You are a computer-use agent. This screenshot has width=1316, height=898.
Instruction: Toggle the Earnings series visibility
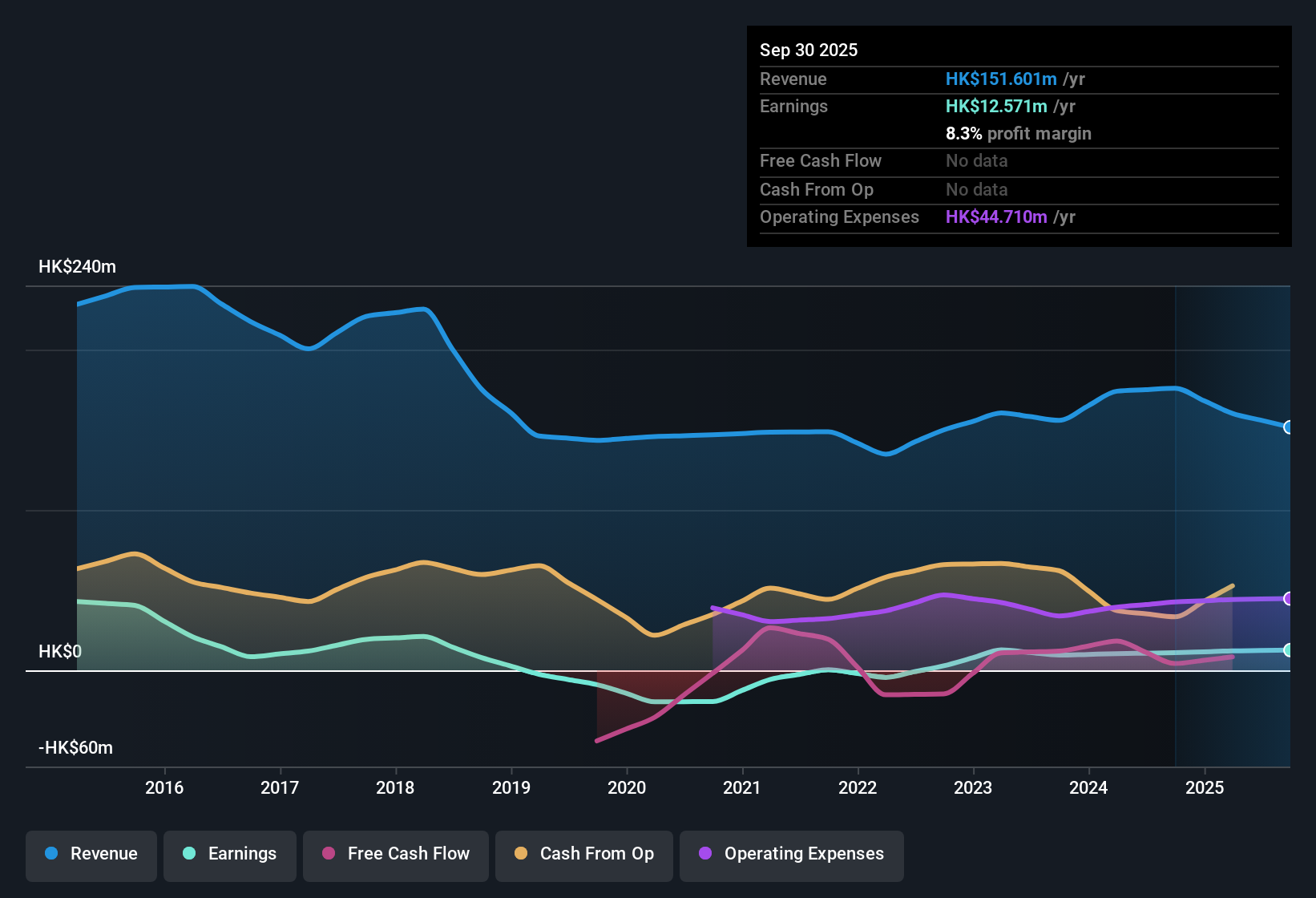230,854
